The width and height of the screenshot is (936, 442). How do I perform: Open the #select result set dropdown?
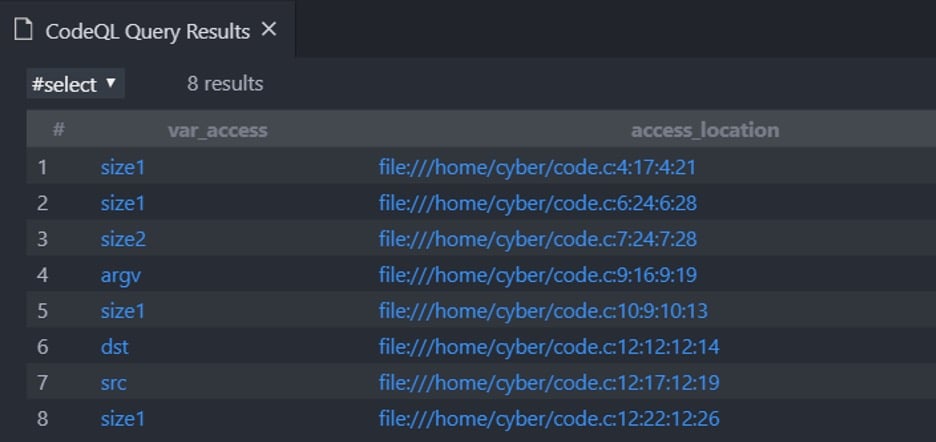click(x=75, y=84)
